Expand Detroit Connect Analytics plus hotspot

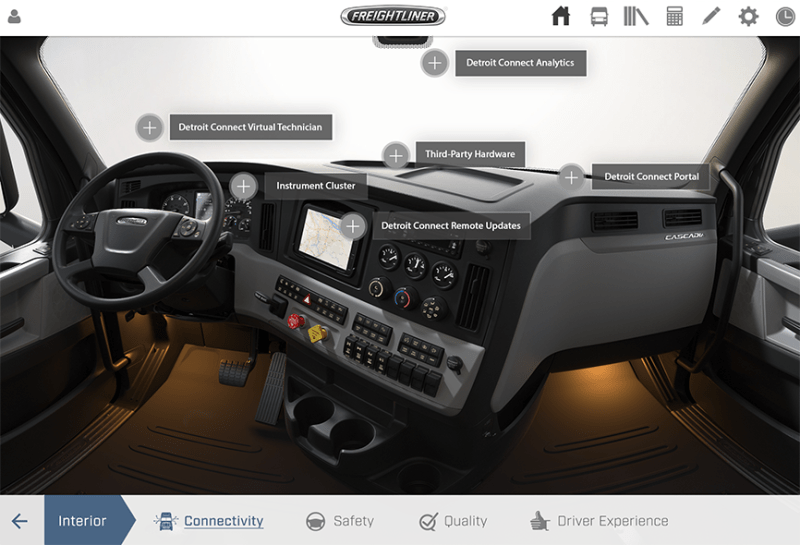(x=435, y=63)
